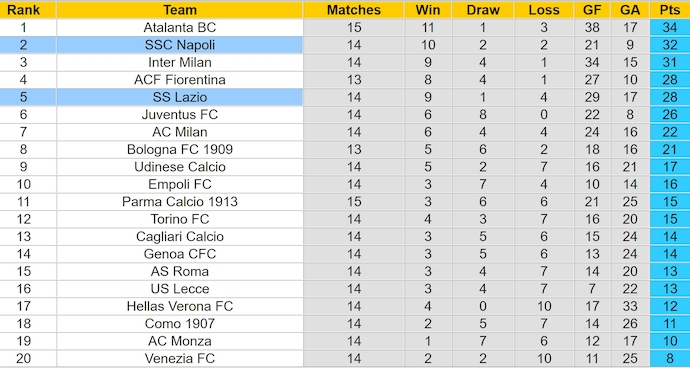Open the Atalanta BC team row
The image size is (690, 368).
345,27
